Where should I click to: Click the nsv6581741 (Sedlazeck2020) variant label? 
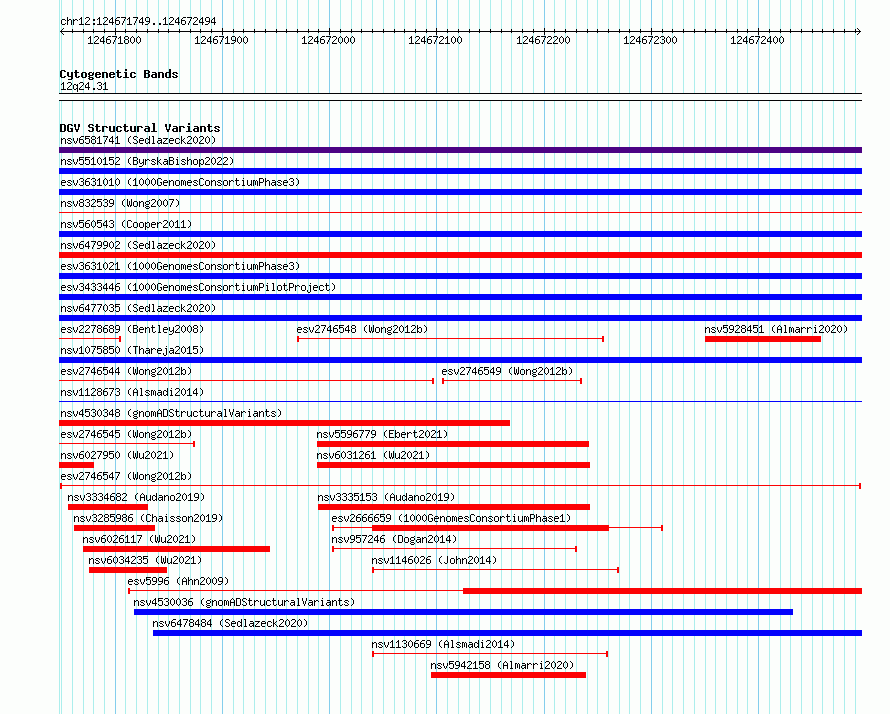click(138, 140)
